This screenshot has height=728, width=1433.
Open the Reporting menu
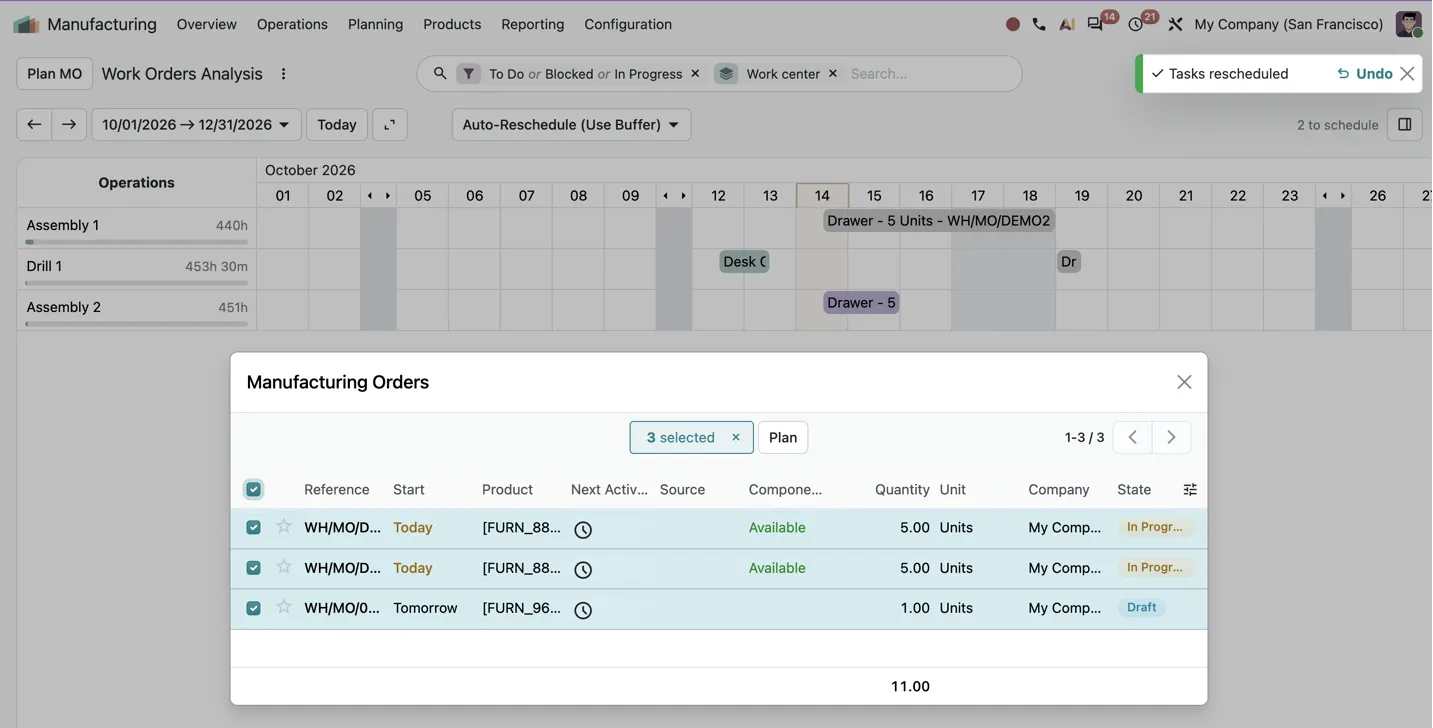[x=532, y=24]
